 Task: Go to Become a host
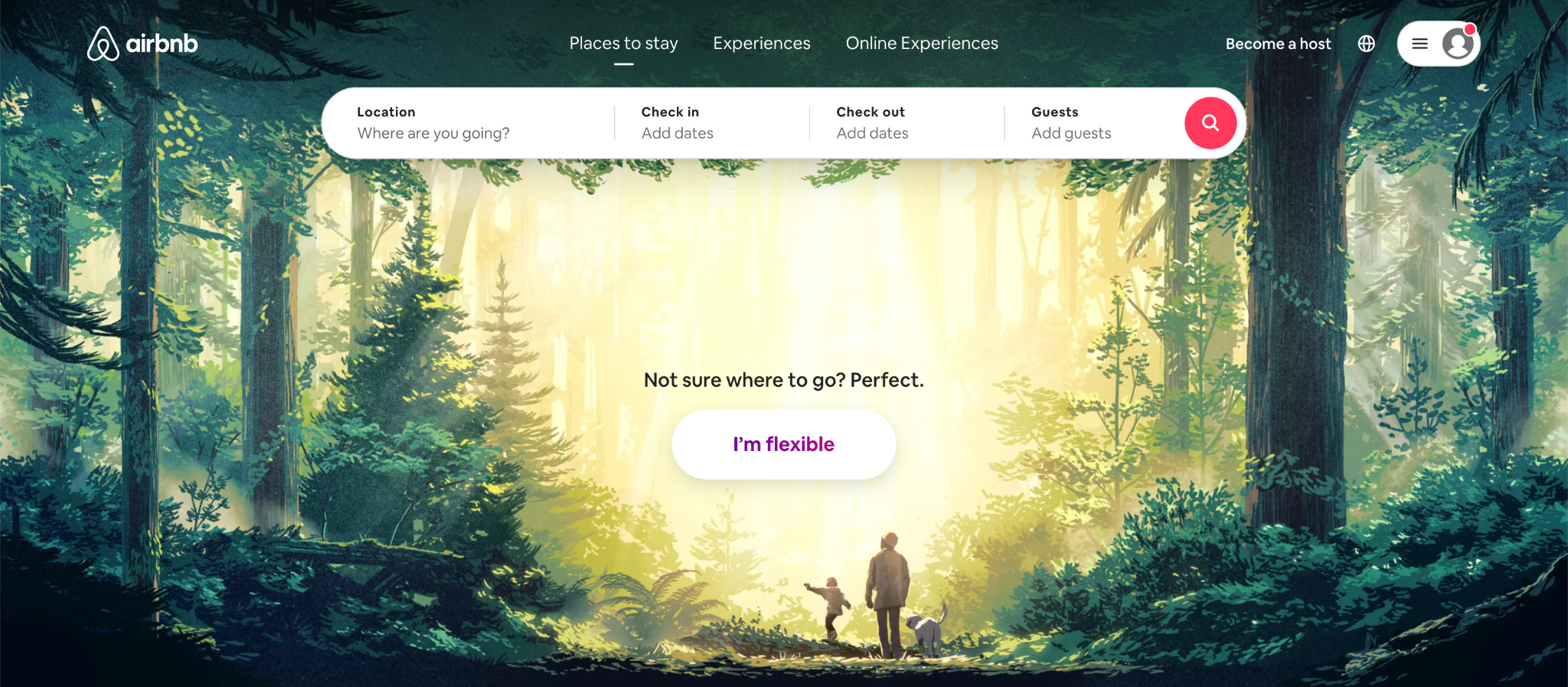[x=1278, y=44]
